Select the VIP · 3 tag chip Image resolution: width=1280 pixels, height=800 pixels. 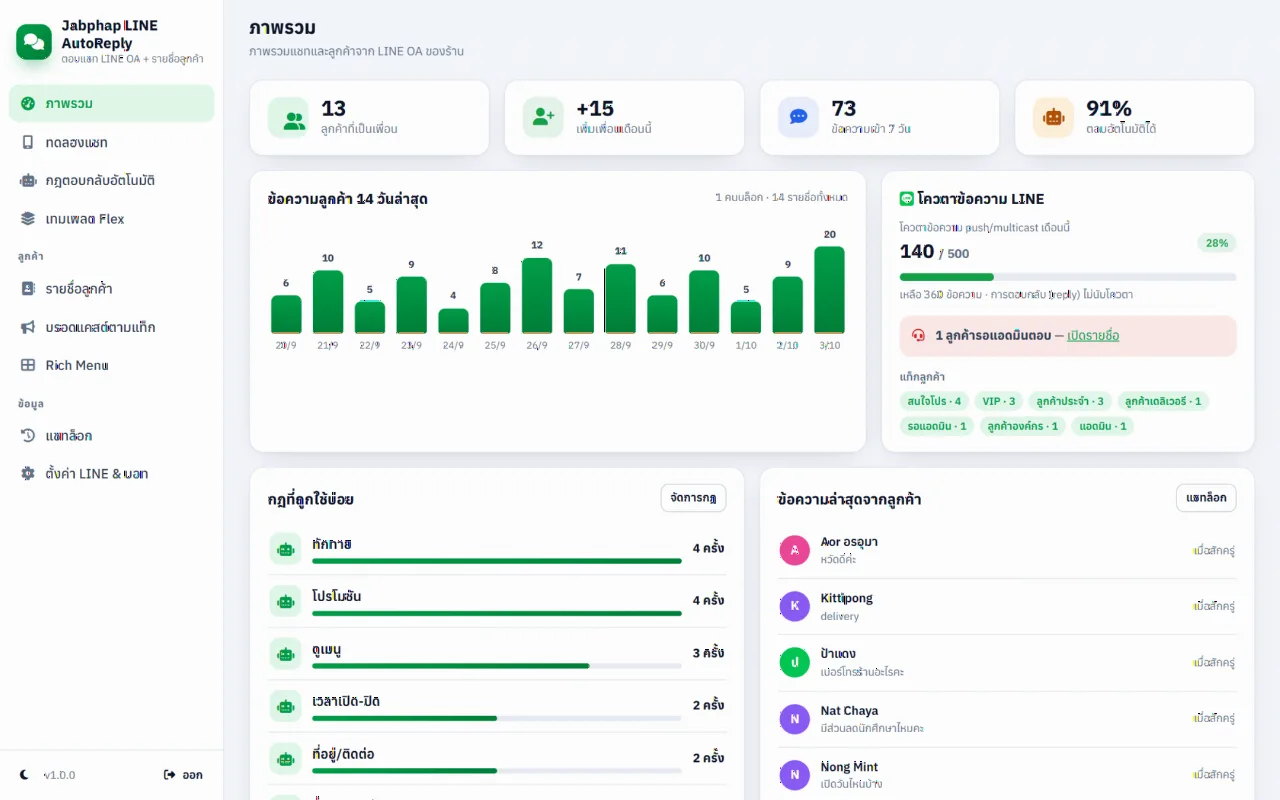pos(998,401)
